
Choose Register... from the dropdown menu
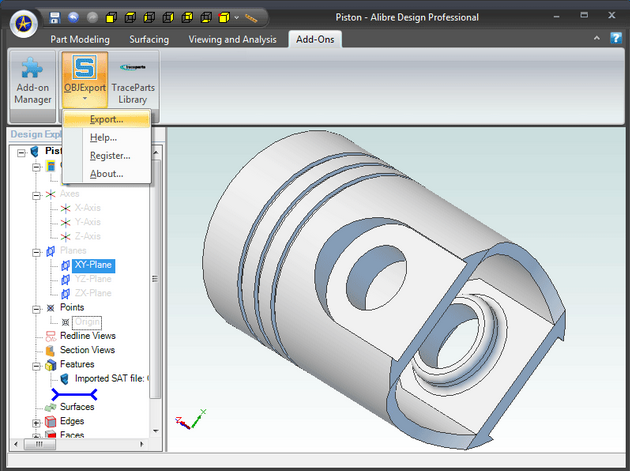[x=110, y=156]
